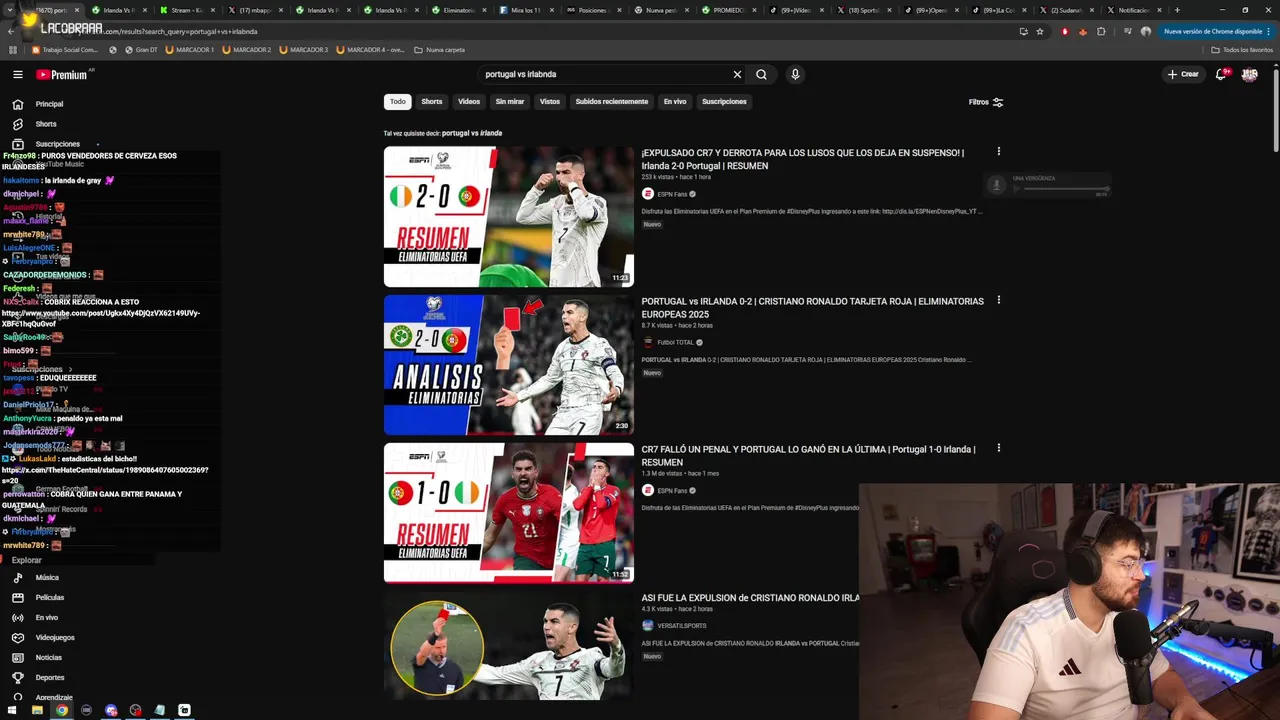
Task: Play the Irlanda 2-0 Portugal RESUMEN thumbnail
Action: tap(509, 216)
